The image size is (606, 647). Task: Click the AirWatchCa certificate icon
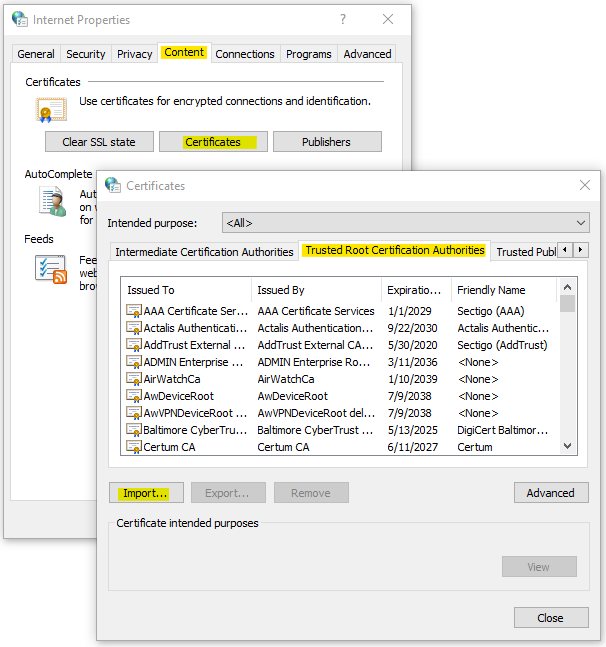[133, 379]
